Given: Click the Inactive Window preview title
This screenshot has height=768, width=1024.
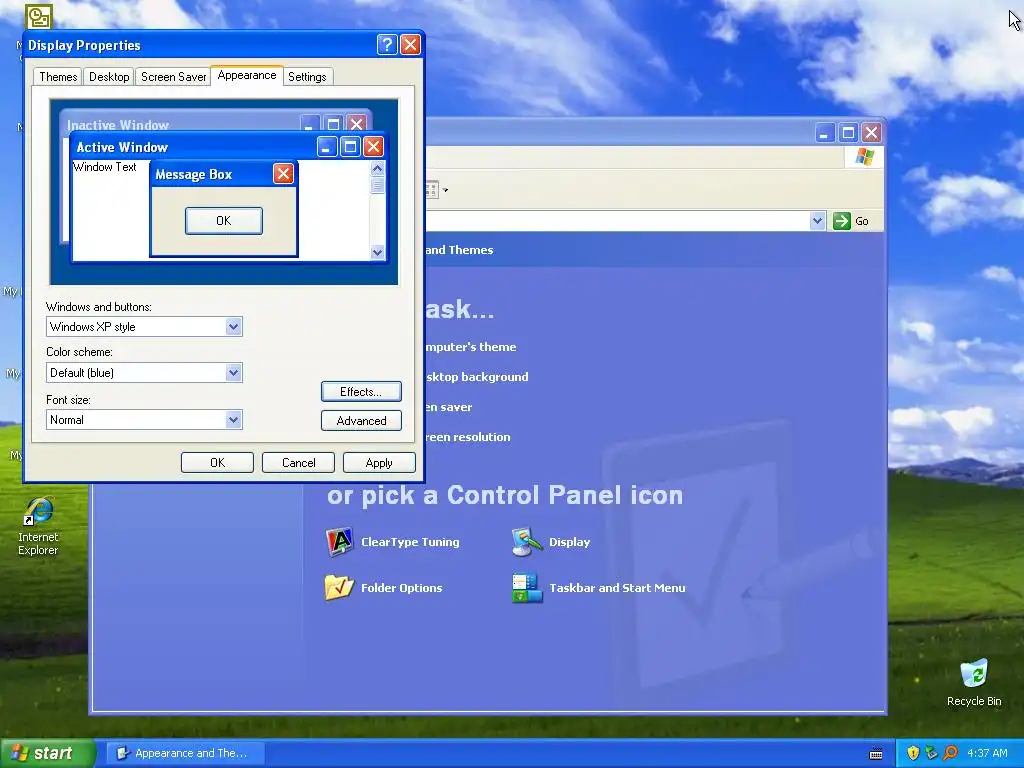Looking at the screenshot, I should pos(118,125).
